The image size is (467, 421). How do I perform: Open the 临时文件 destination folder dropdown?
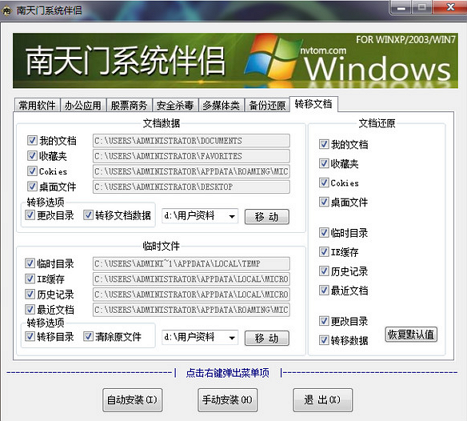tap(232, 338)
